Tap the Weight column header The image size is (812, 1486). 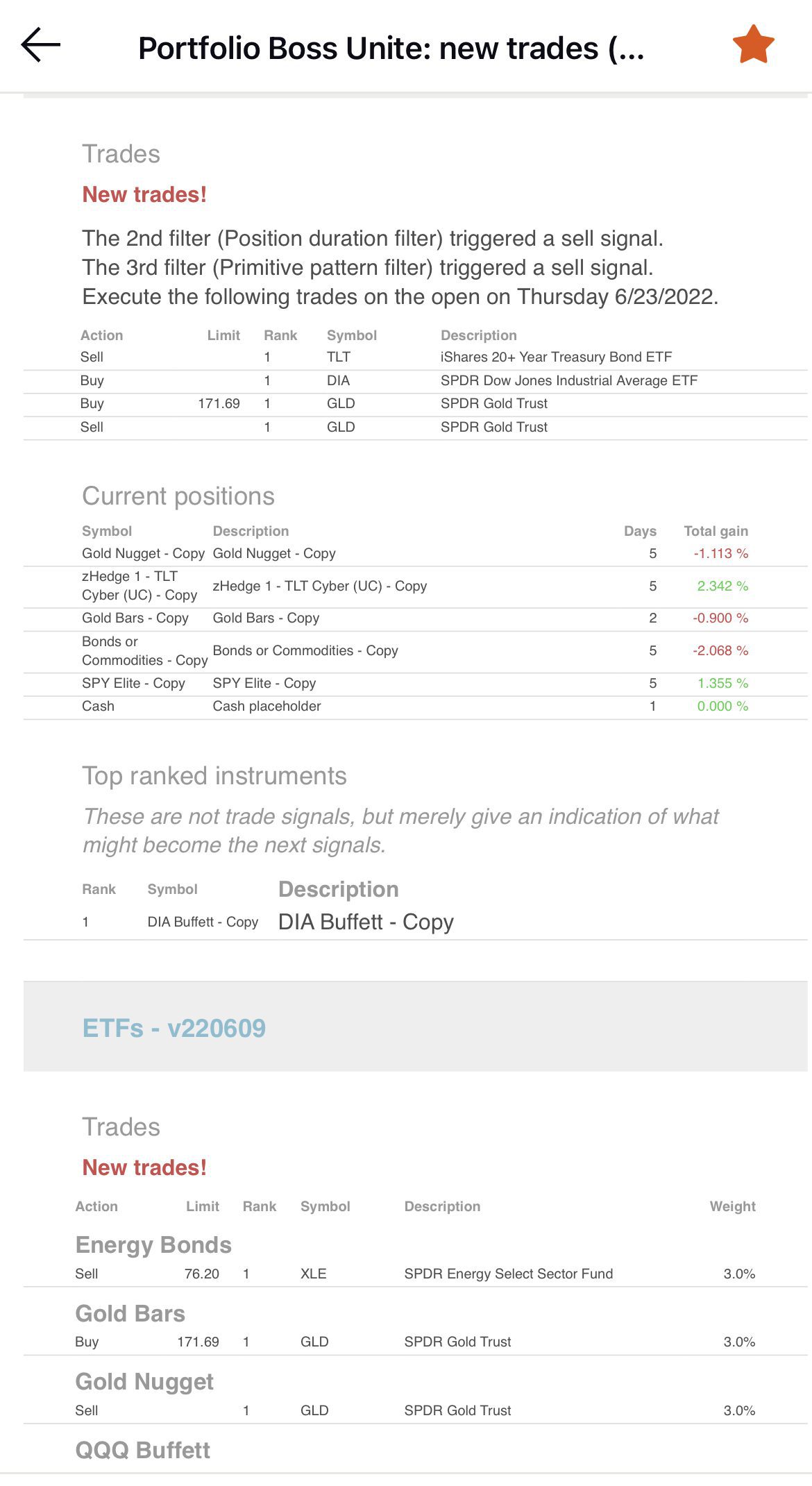click(x=732, y=1207)
